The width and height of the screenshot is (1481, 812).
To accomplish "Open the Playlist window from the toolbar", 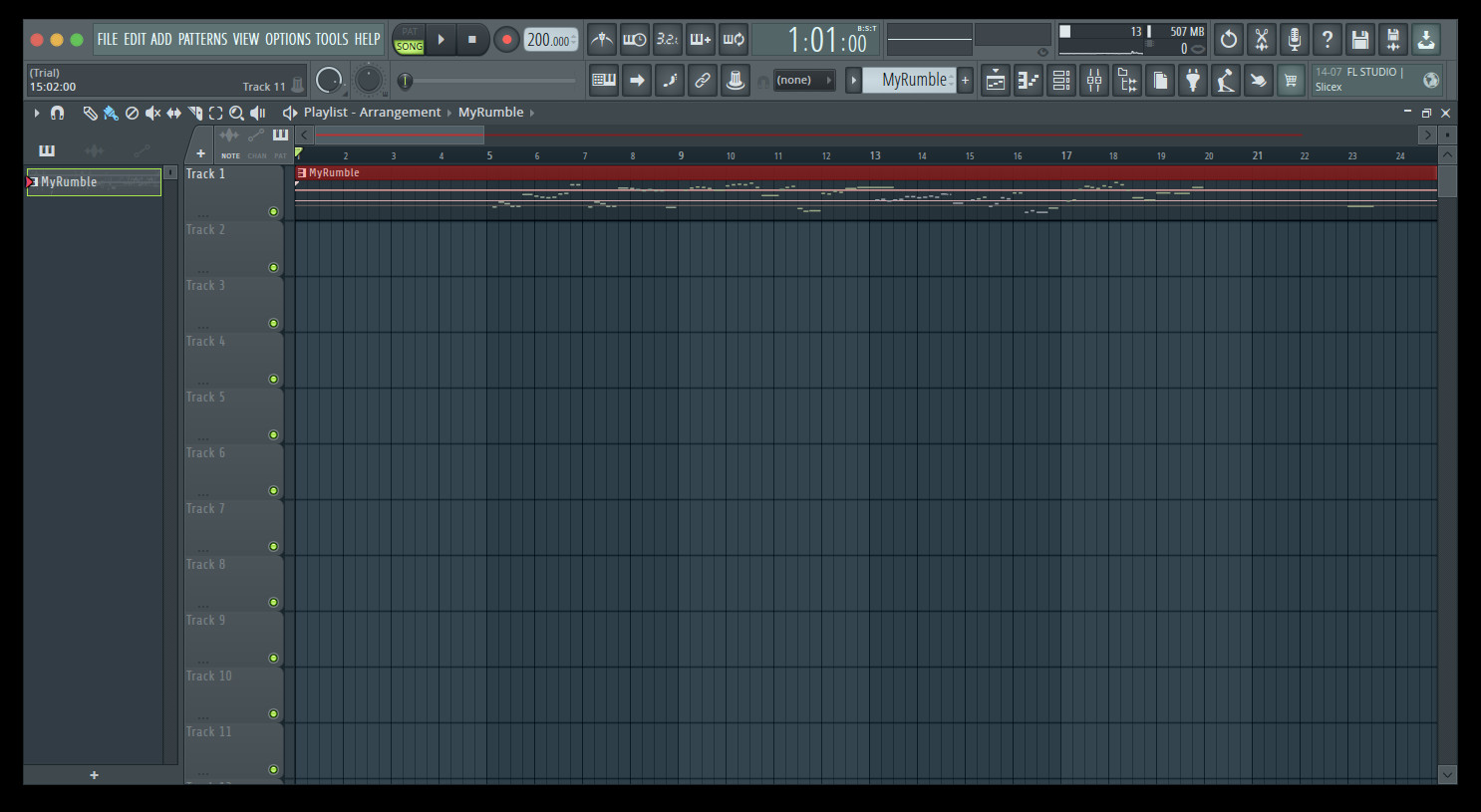I will [x=996, y=81].
